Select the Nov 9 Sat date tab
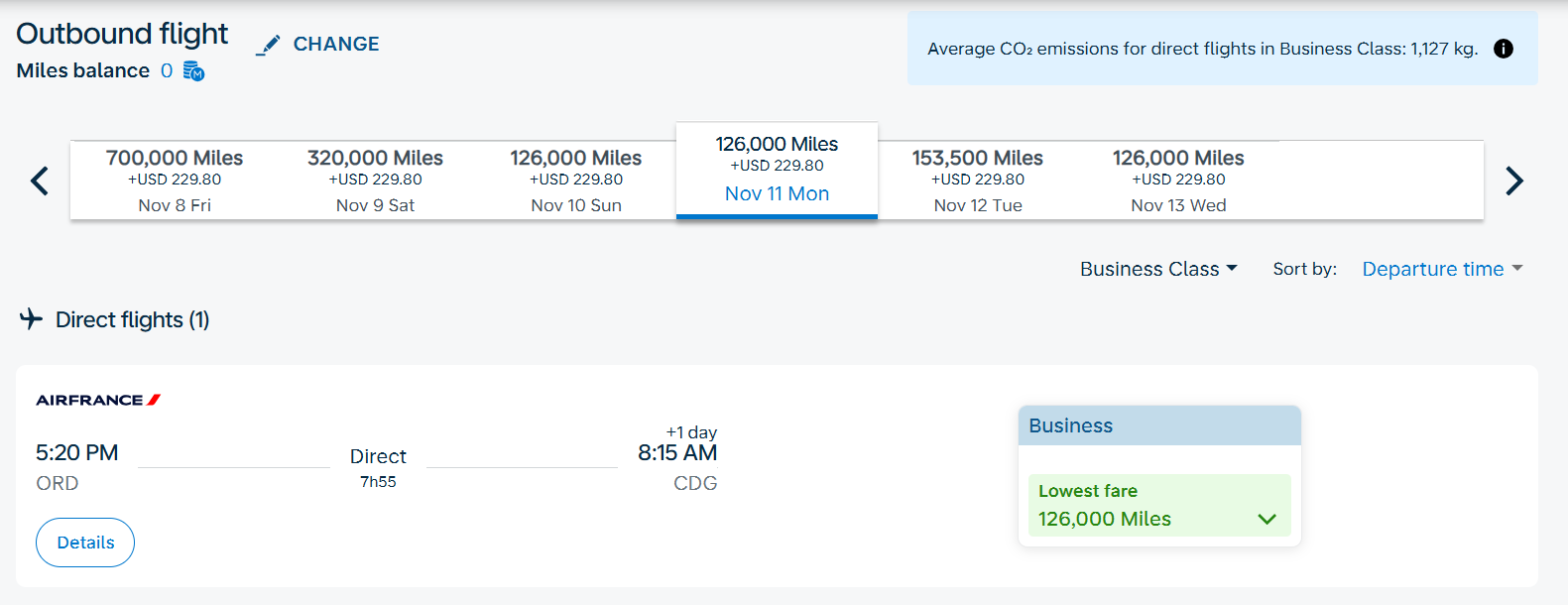 click(375, 181)
